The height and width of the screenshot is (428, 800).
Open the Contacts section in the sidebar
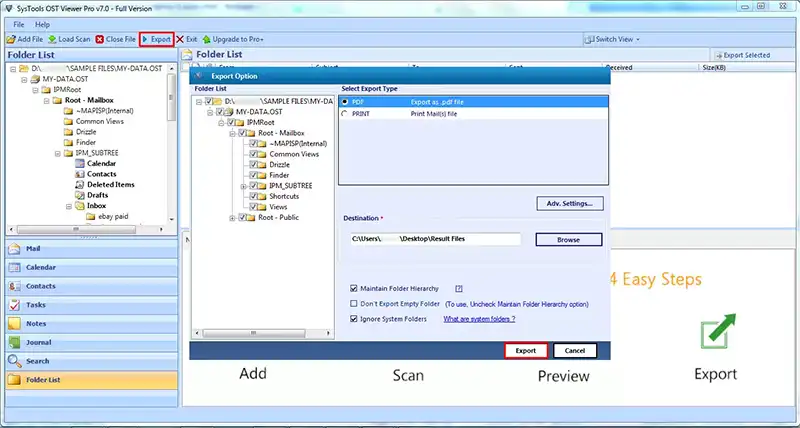click(92, 286)
